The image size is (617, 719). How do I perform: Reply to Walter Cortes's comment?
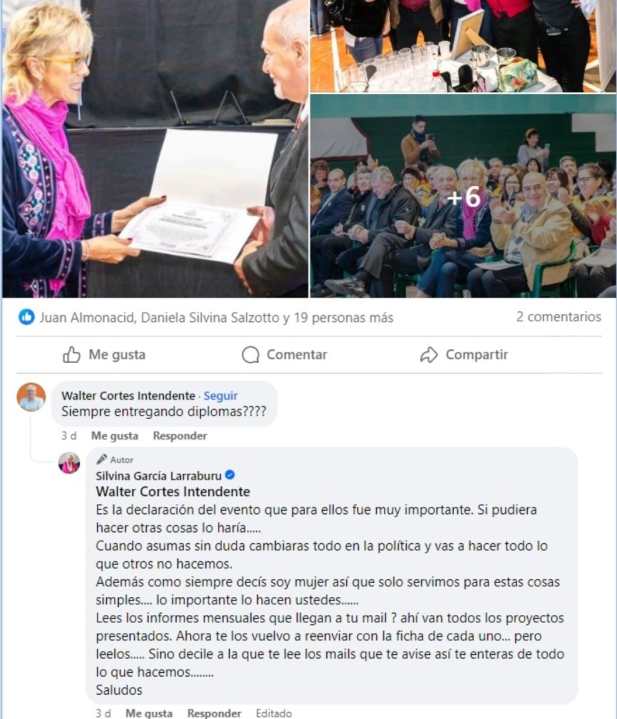tap(180, 436)
